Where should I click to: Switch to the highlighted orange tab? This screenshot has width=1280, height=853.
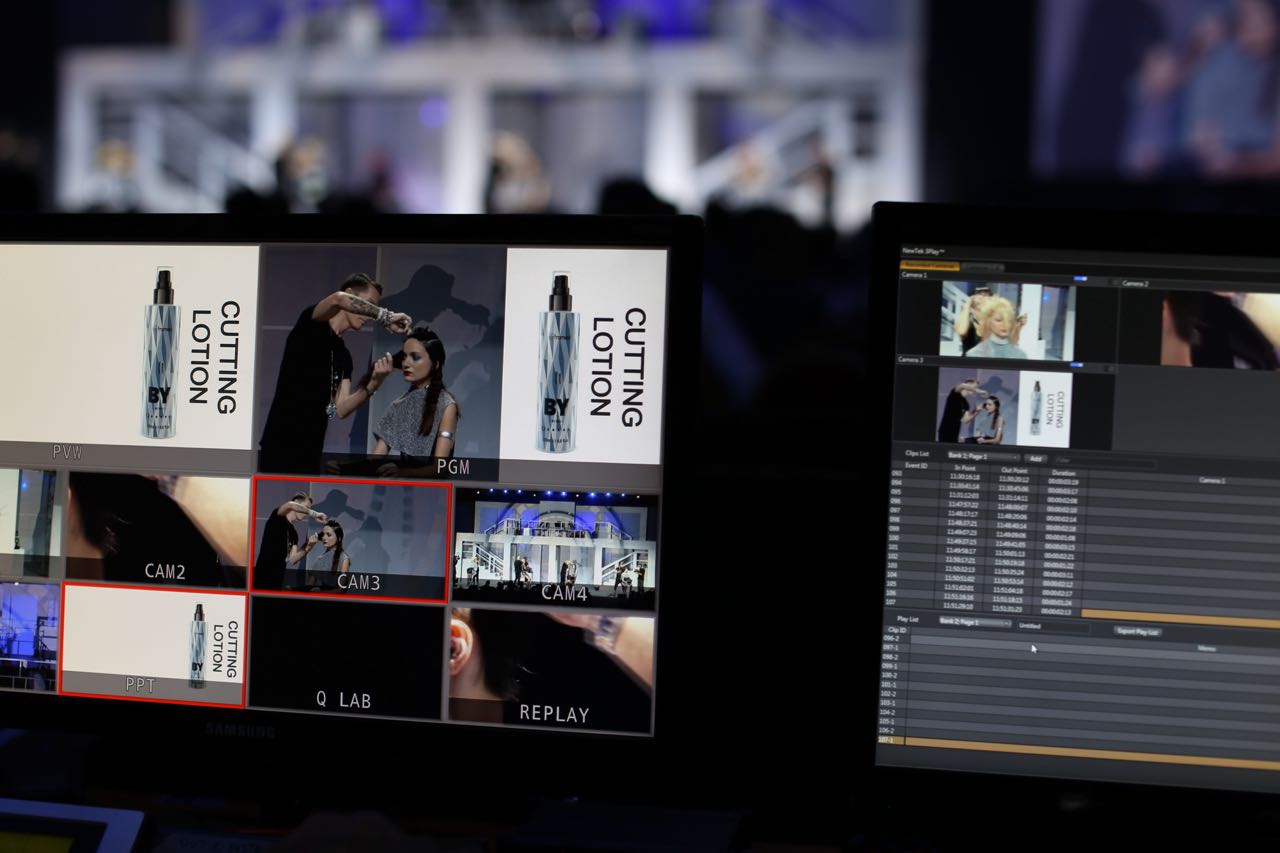[930, 266]
